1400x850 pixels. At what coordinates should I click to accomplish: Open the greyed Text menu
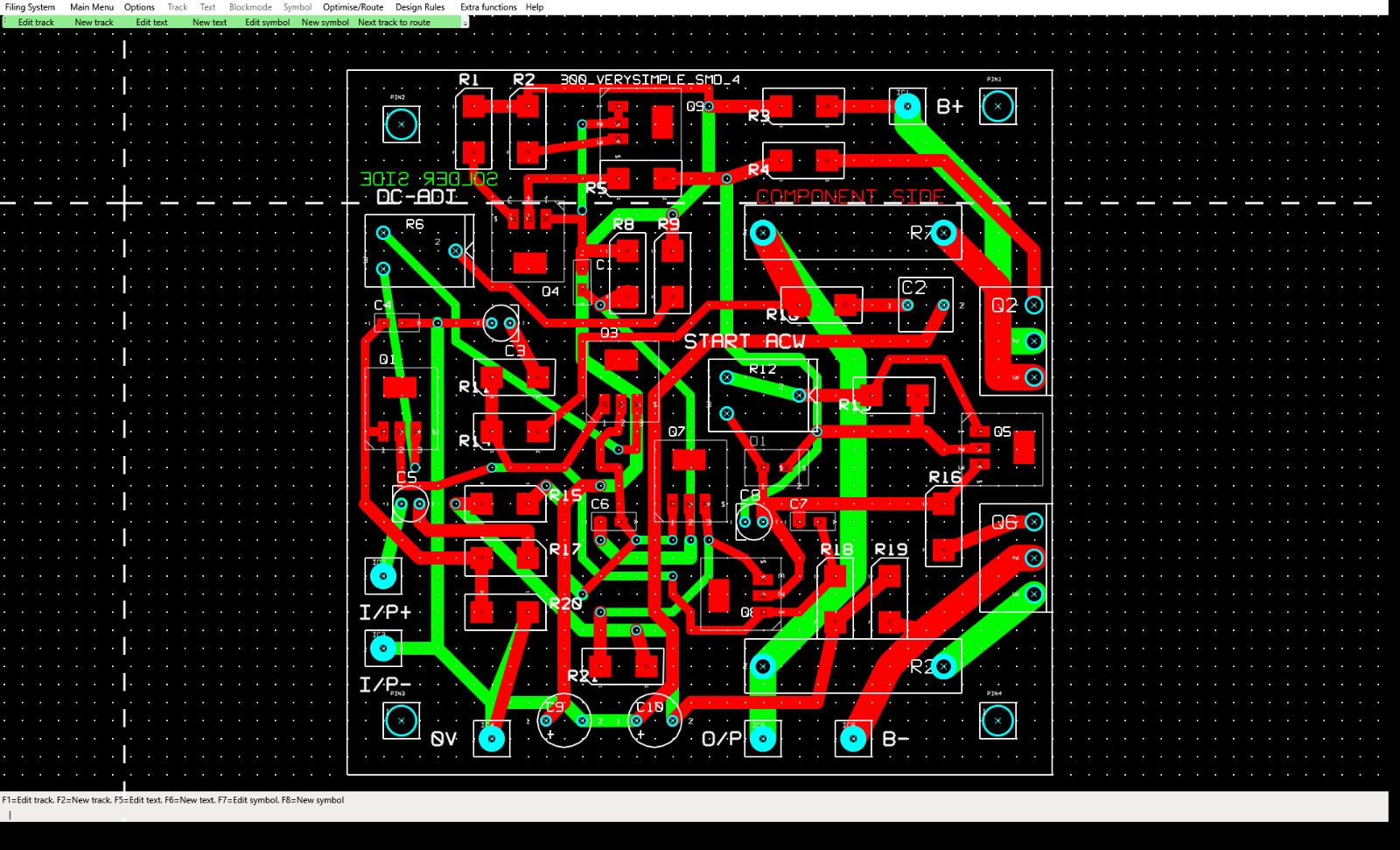coord(207,7)
